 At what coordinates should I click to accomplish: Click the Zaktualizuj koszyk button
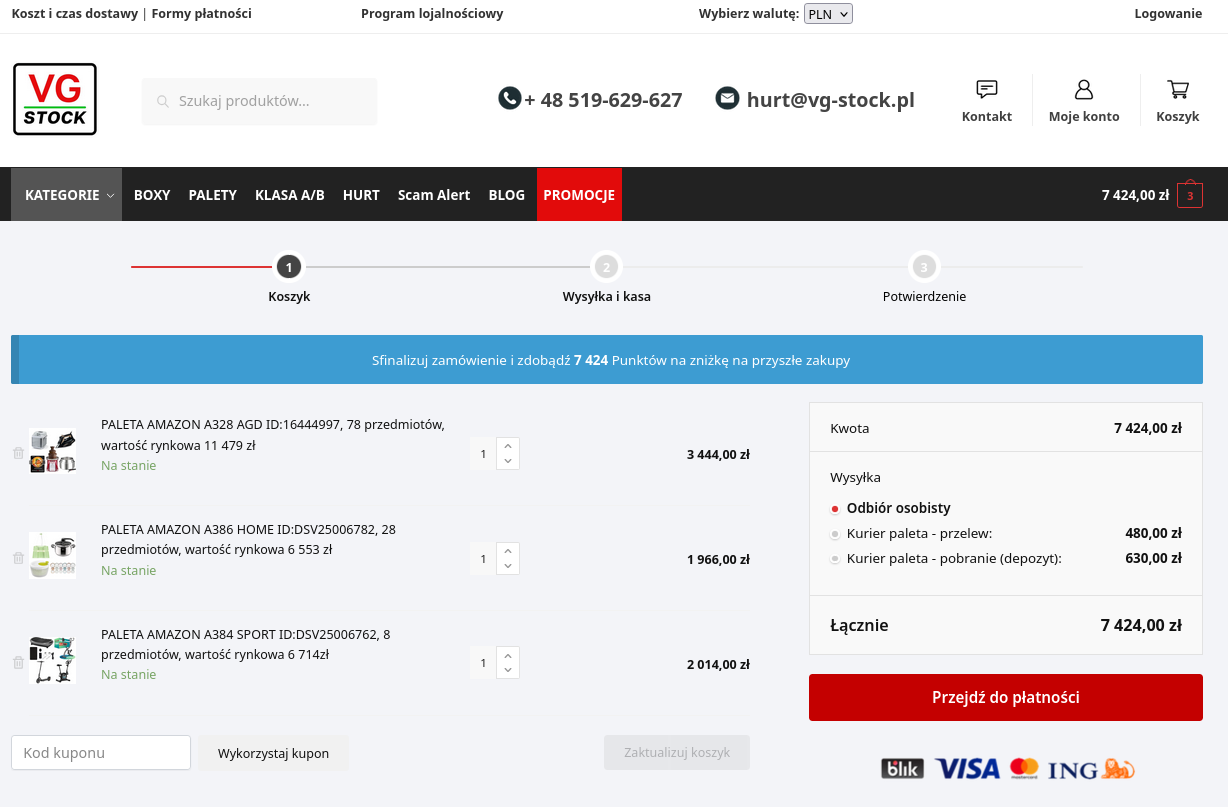(677, 753)
